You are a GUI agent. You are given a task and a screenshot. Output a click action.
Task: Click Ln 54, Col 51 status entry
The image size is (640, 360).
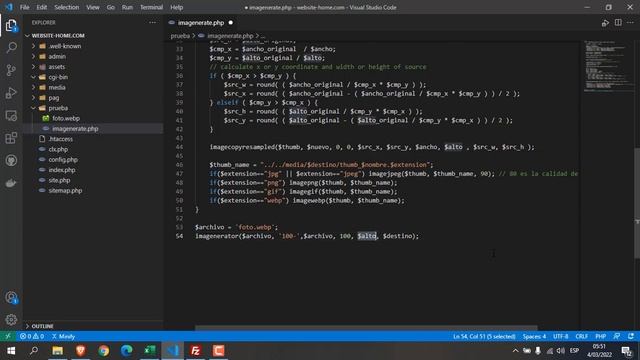484,336
